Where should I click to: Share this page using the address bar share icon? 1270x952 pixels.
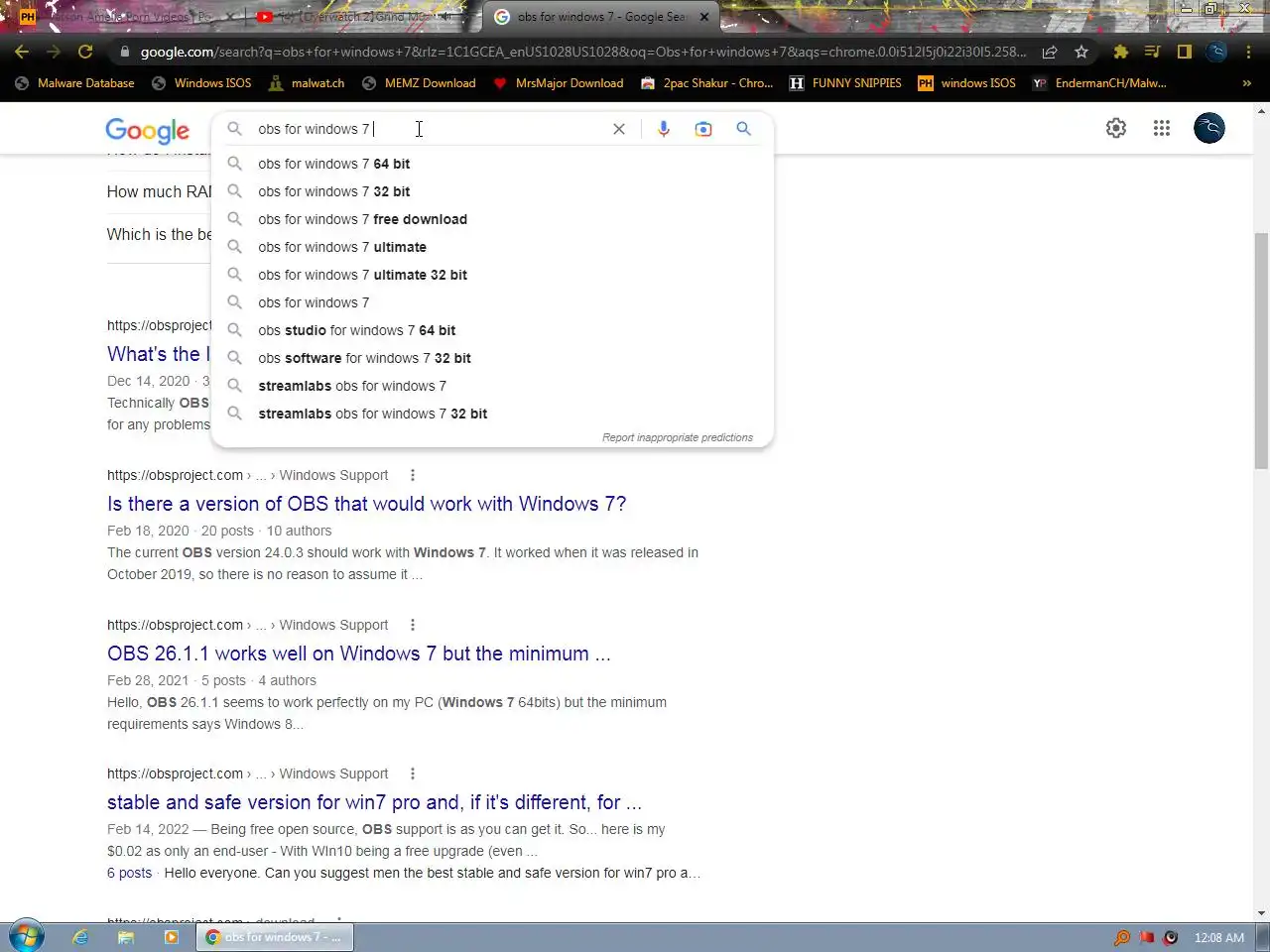pos(1050,52)
